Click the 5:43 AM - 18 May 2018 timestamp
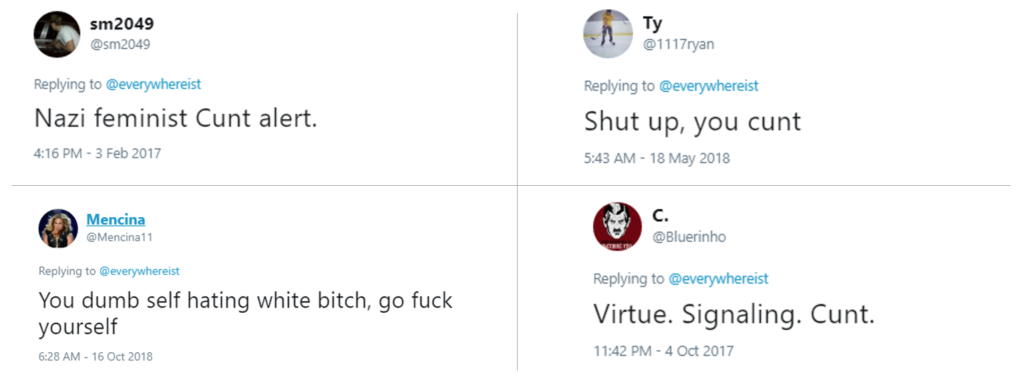This screenshot has width=1024, height=385. pos(657,158)
